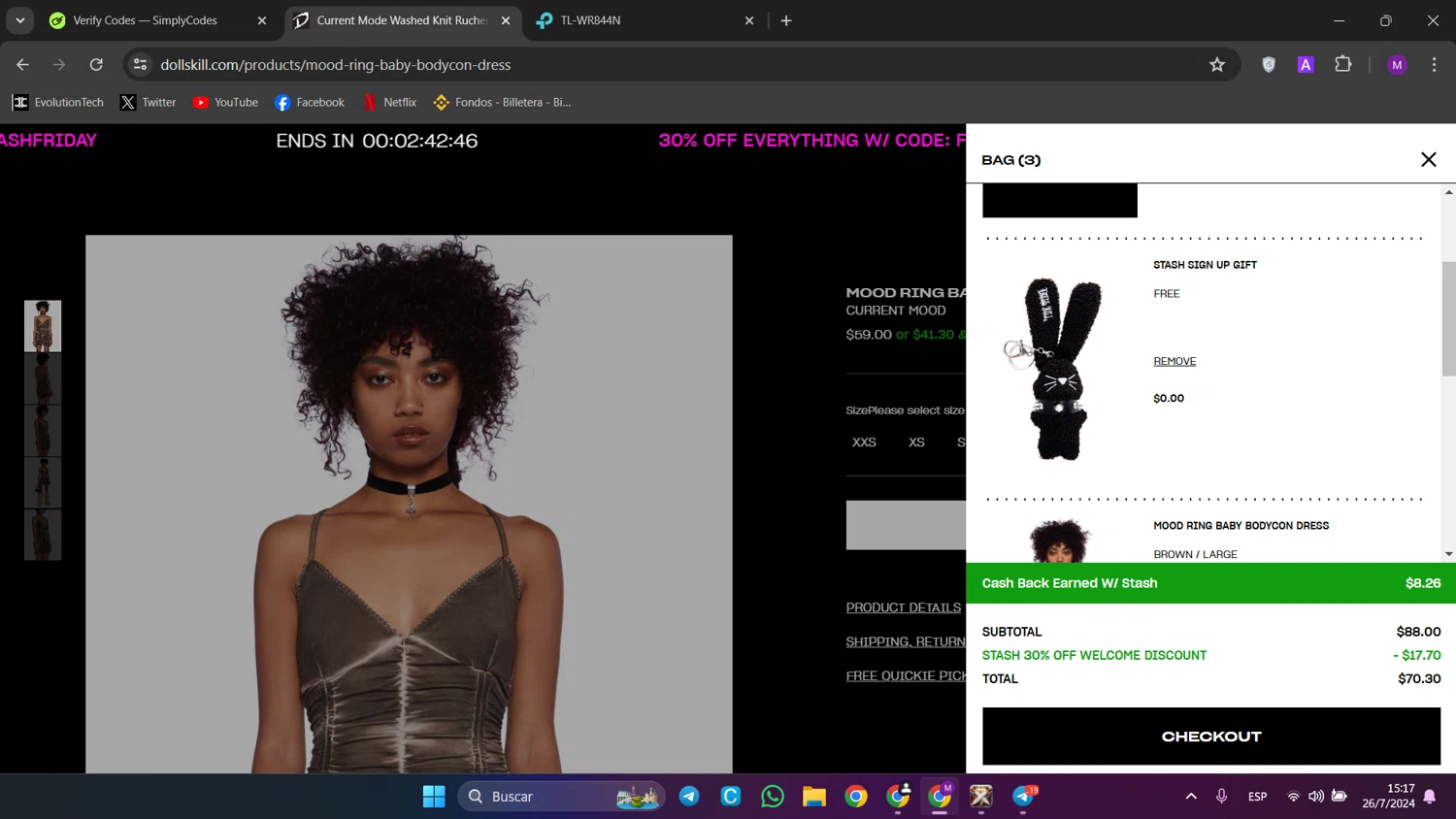1456x819 pixels.
Task: Click the address bar URL
Action: pos(336,65)
